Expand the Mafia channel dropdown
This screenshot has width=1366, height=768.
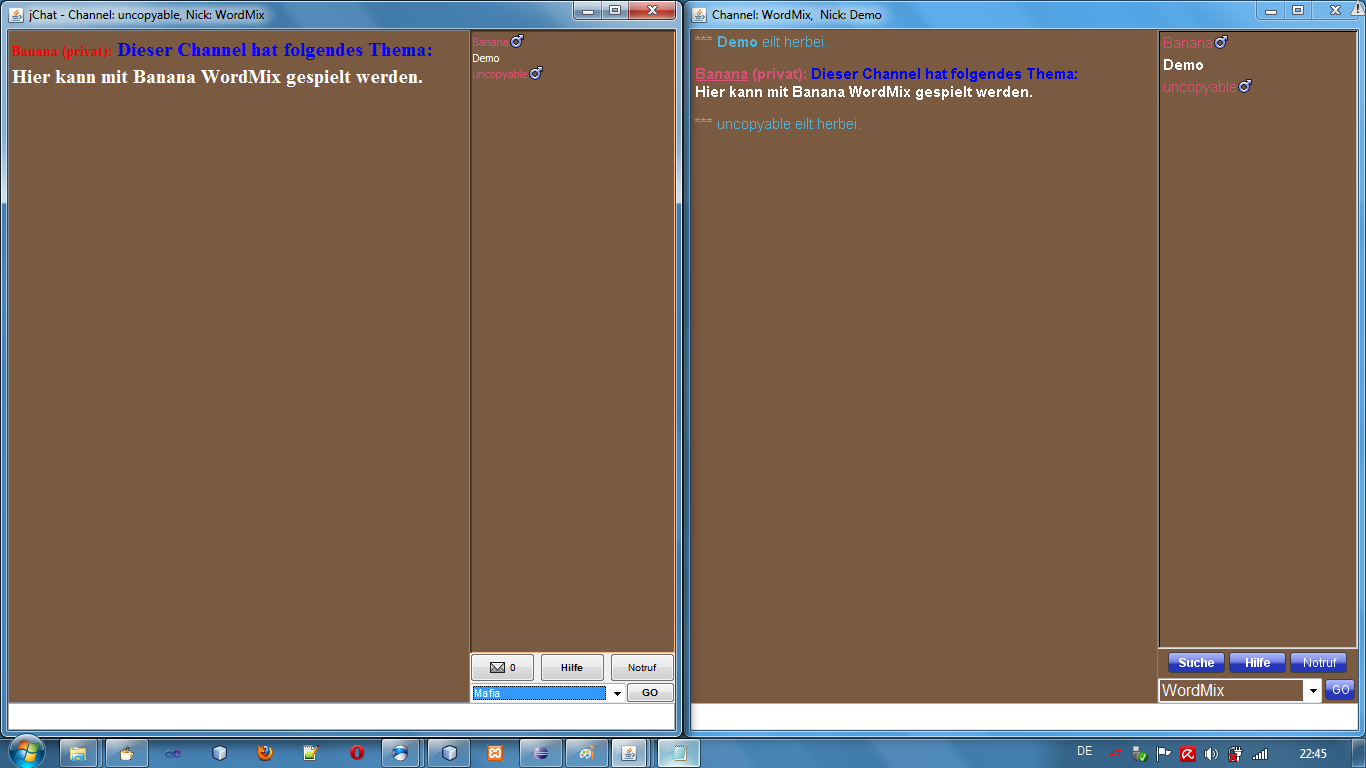pyautogui.click(x=617, y=693)
